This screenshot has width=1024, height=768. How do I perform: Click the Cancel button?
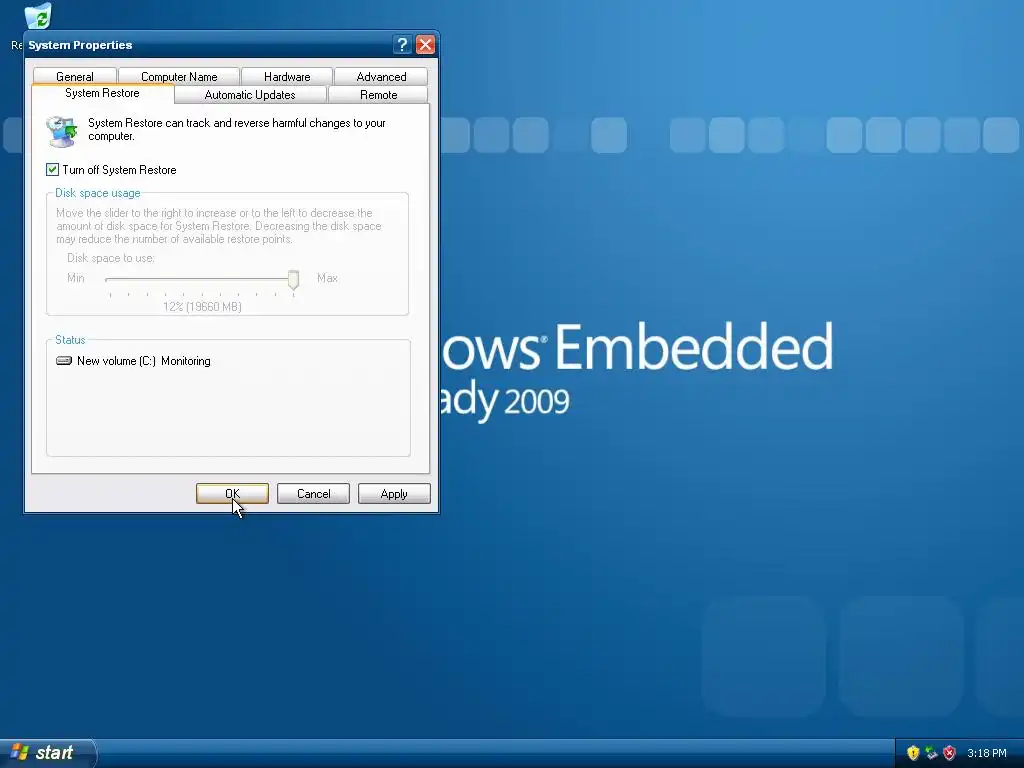313,494
